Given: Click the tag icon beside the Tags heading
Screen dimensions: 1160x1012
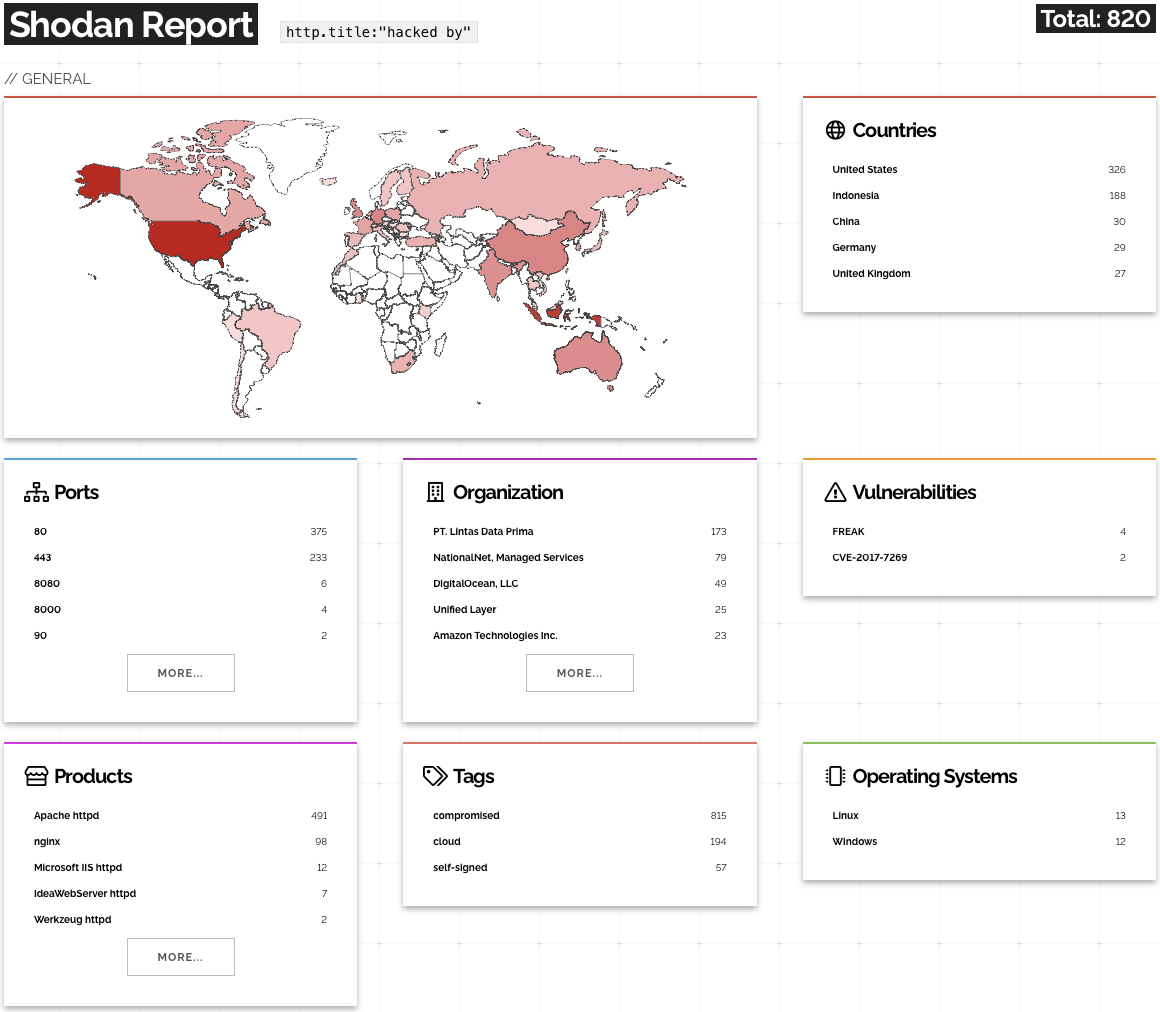Looking at the screenshot, I should point(434,775).
